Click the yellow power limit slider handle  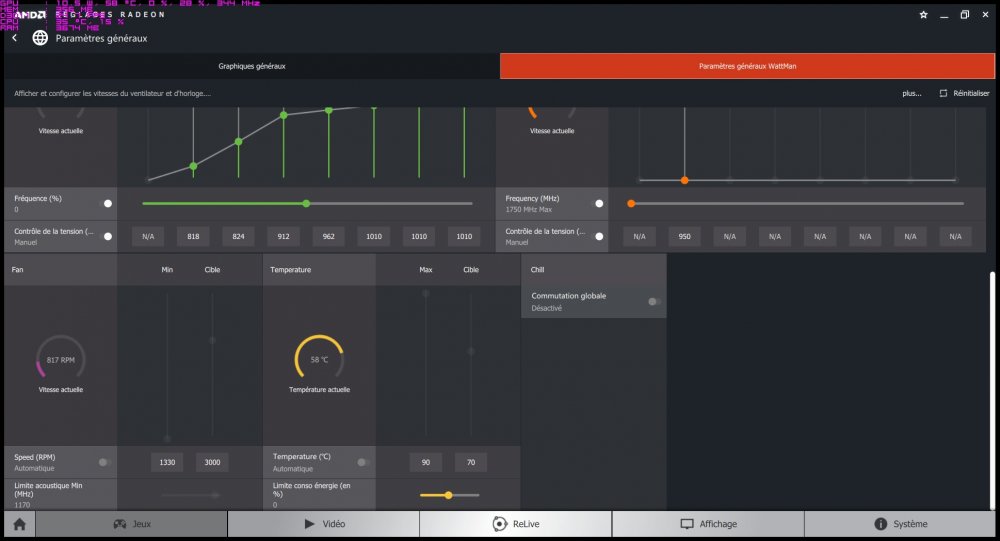(448, 495)
